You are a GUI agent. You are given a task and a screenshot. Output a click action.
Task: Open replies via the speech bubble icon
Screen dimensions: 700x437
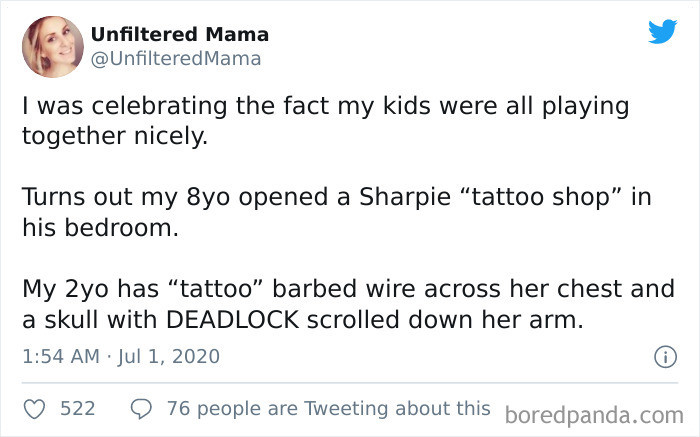pyautogui.click(x=141, y=409)
